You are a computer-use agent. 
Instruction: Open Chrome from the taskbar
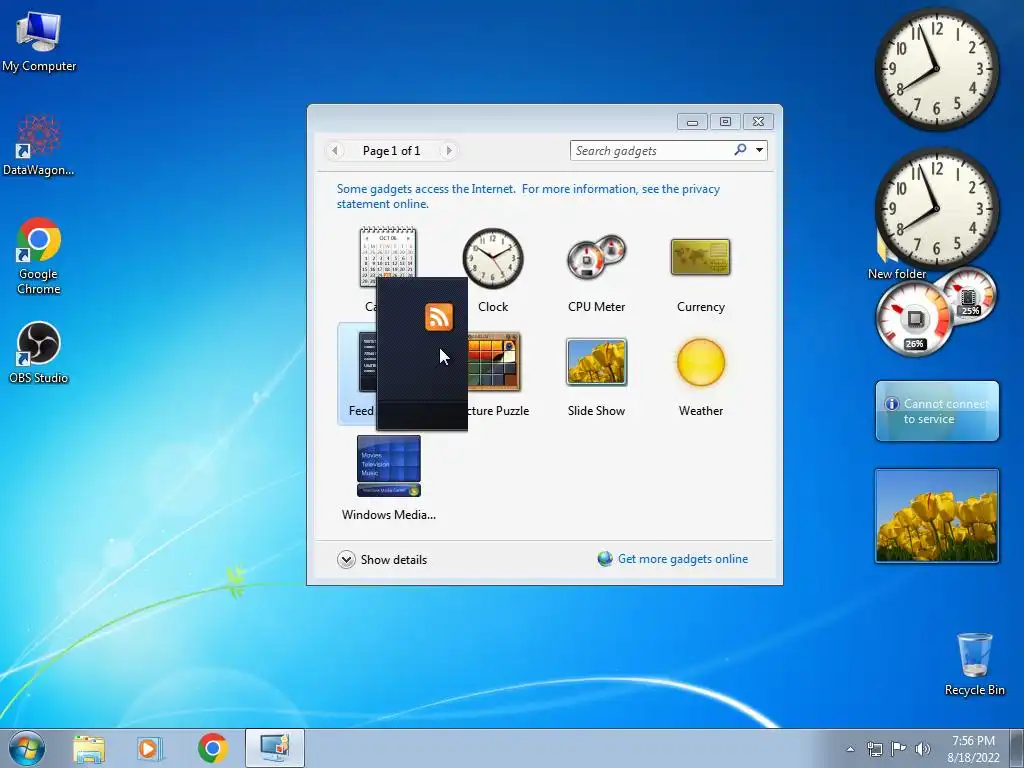(213, 748)
